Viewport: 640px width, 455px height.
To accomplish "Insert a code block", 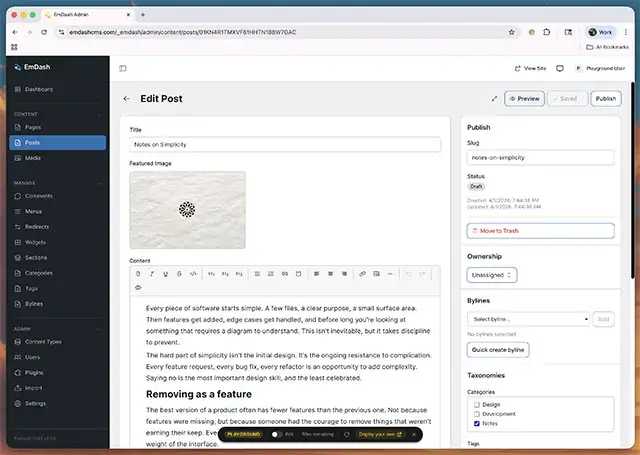I will tap(299, 274).
